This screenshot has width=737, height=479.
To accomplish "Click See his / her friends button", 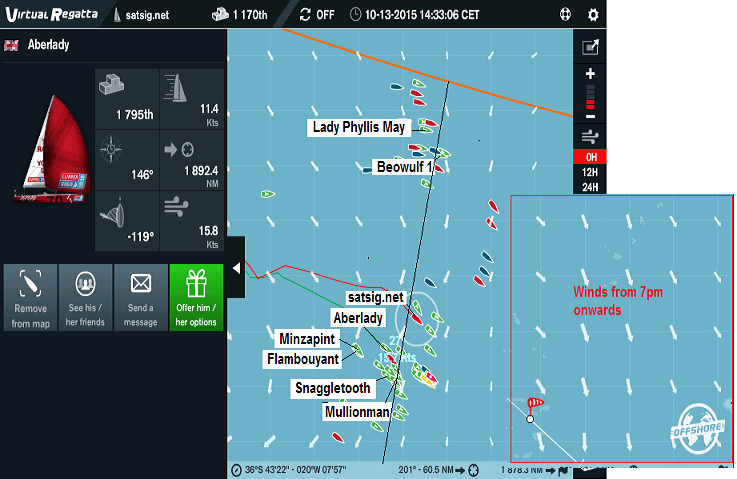I will tap(86, 298).
